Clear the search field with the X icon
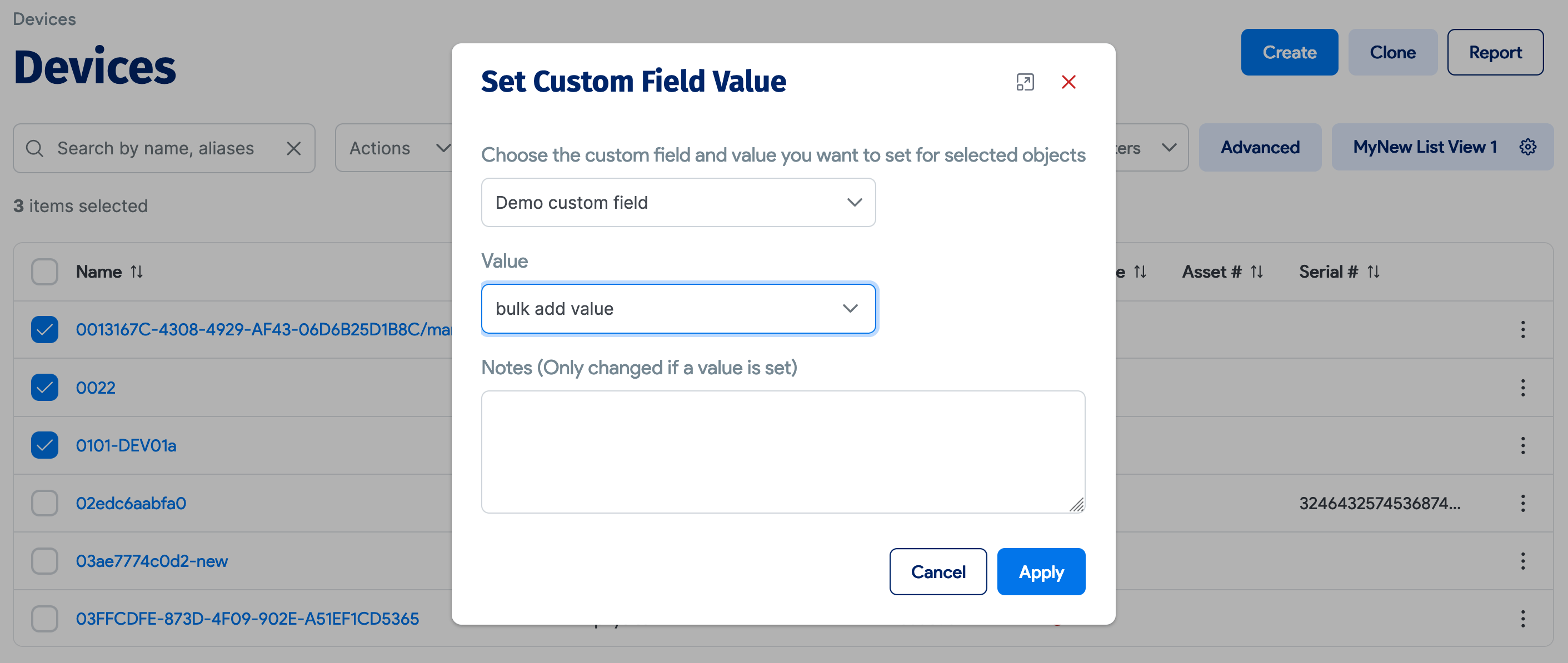This screenshot has height=663, width=1568. (294, 148)
